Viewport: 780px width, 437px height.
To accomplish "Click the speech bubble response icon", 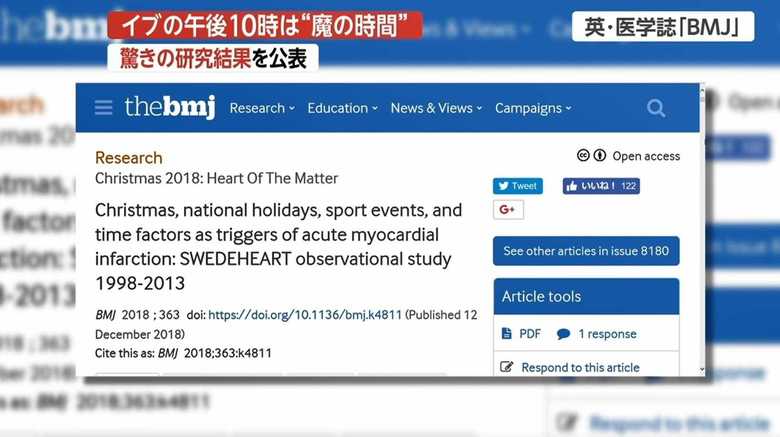I will click(563, 334).
